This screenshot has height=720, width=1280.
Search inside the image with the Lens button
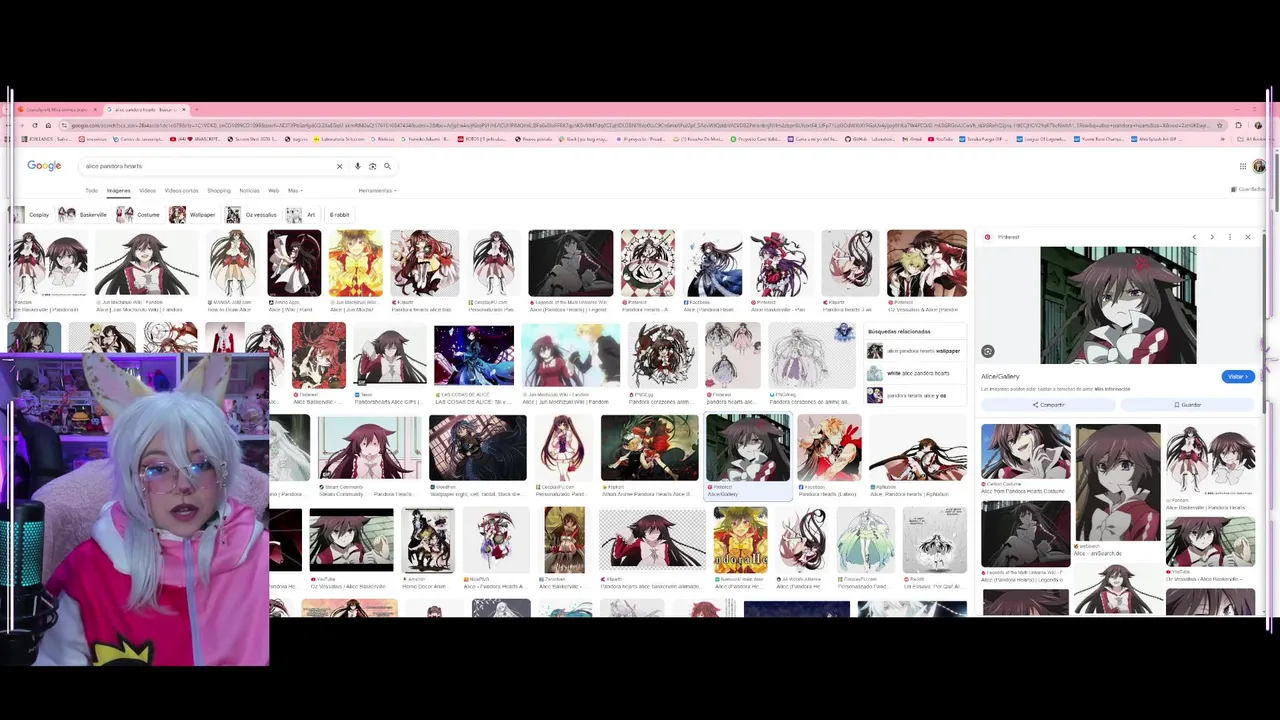[988, 352]
